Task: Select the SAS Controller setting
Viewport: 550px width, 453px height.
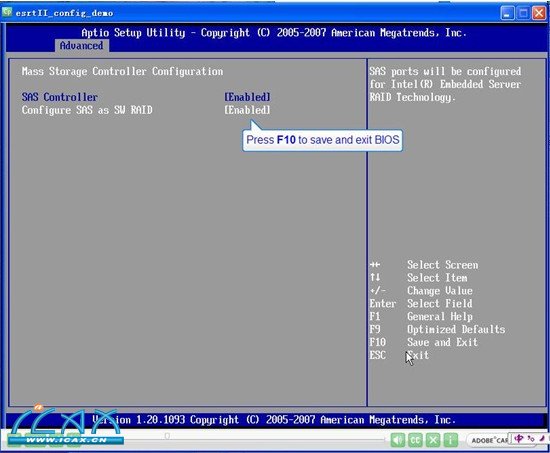Action: [x=60, y=97]
